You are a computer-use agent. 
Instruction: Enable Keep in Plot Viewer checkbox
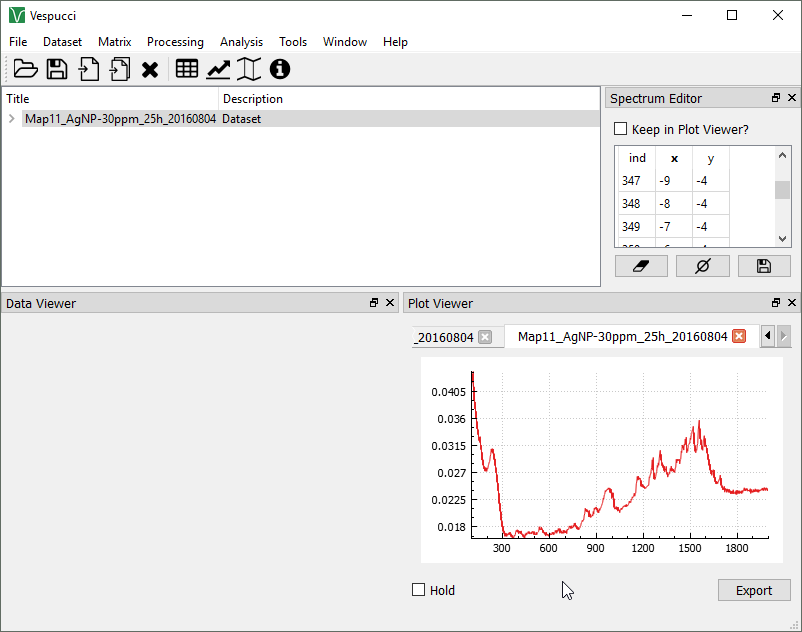coord(620,129)
